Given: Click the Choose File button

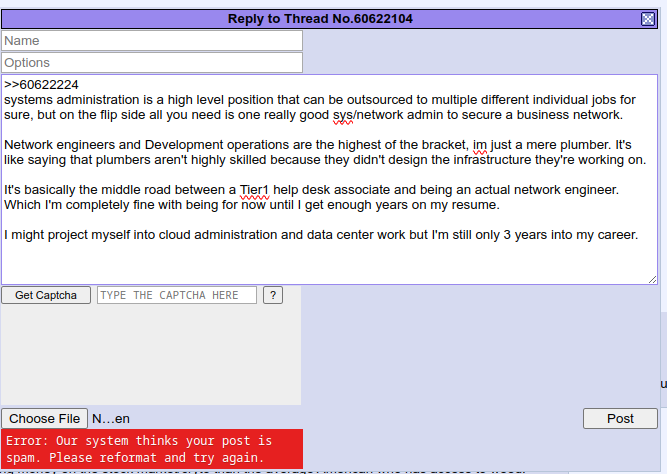Looking at the screenshot, I should (x=44, y=419).
